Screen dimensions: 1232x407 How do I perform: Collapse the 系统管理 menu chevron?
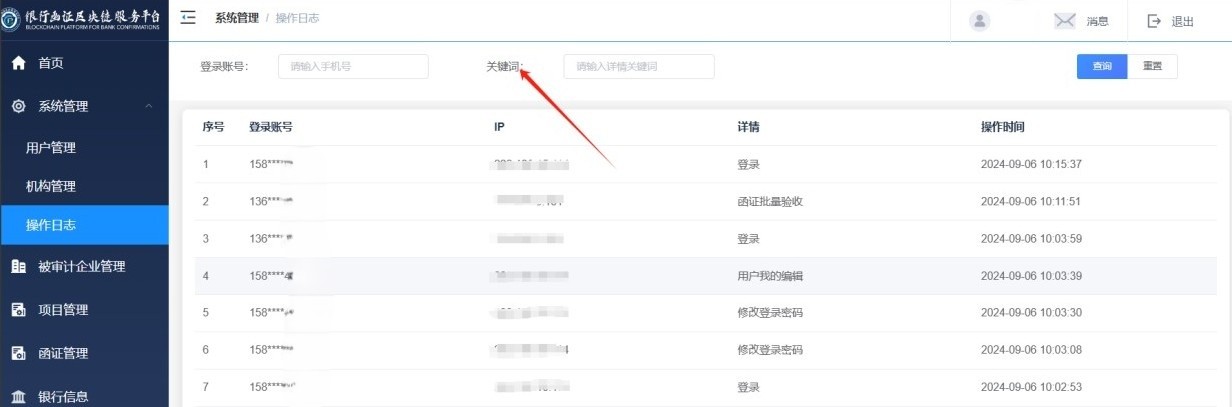pos(148,106)
